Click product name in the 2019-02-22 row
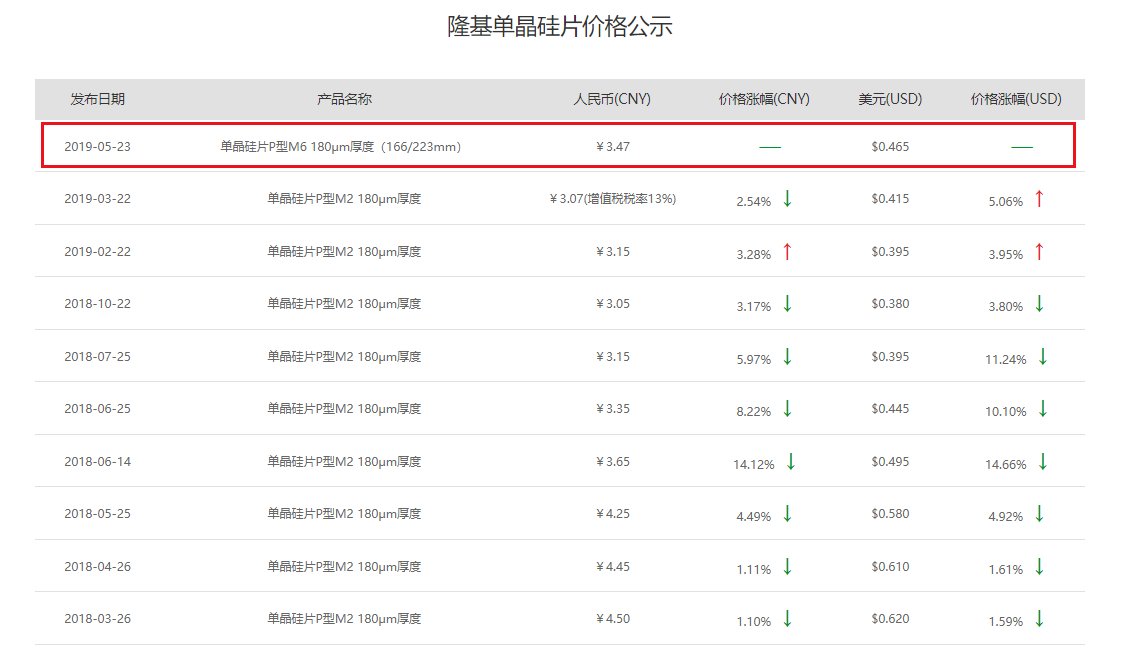 tap(344, 252)
